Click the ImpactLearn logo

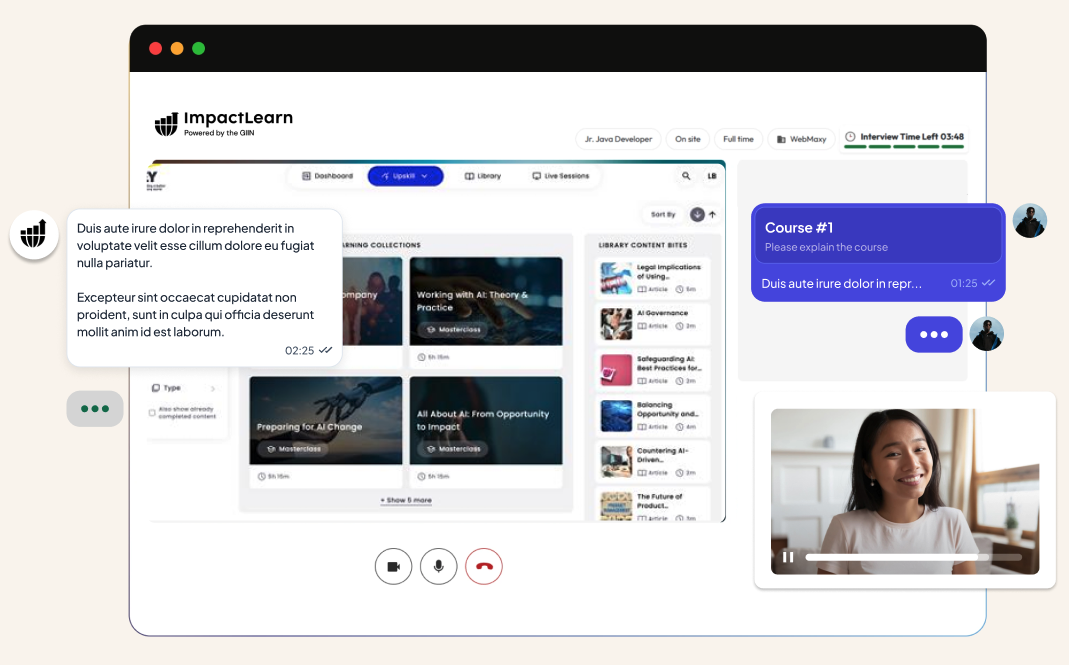[223, 124]
